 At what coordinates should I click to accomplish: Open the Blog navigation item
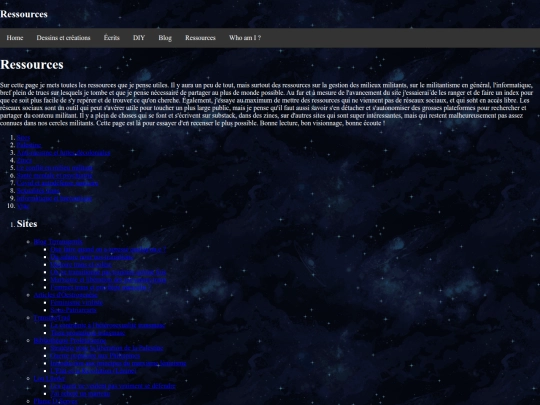(x=165, y=38)
